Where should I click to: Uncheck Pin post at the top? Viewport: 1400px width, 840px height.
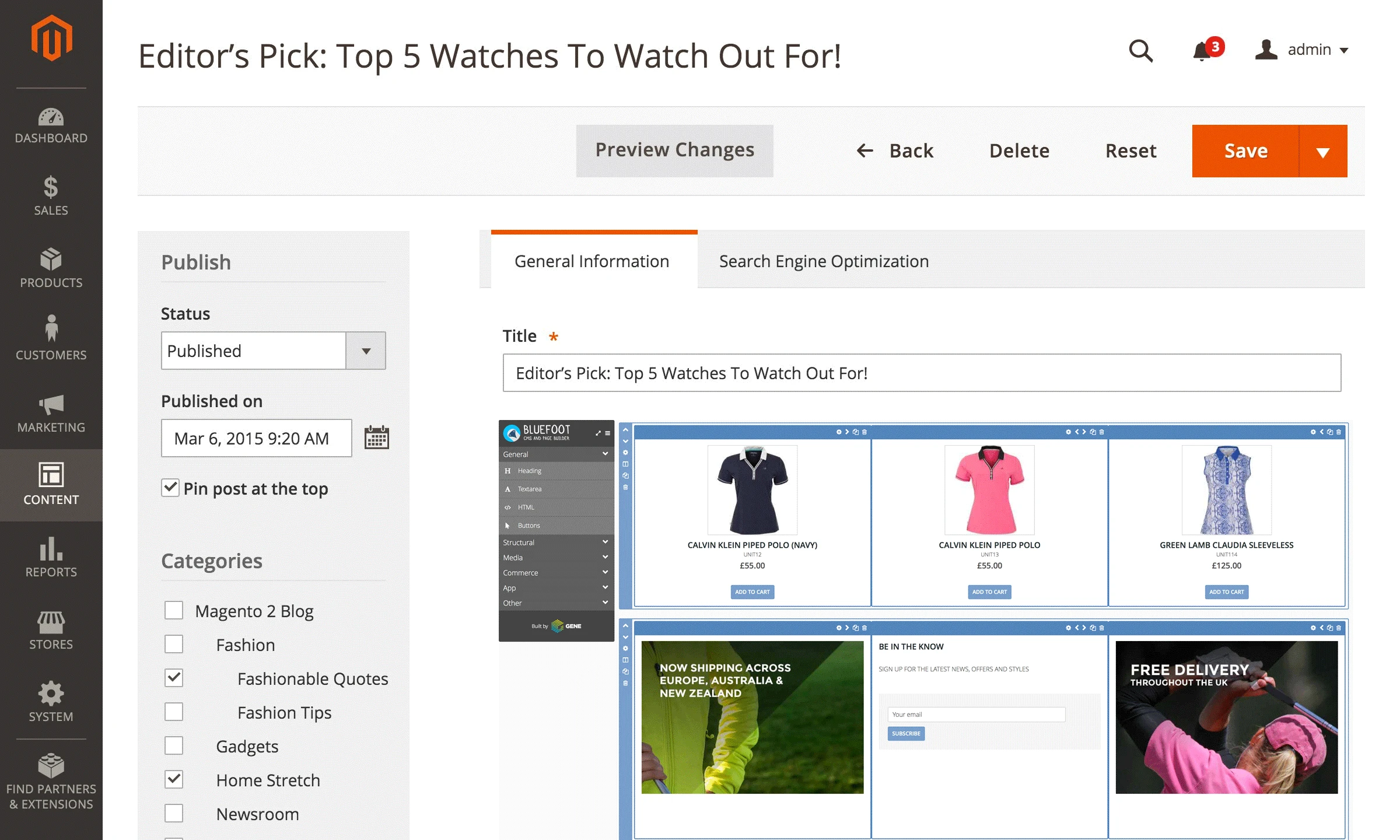[x=170, y=488]
